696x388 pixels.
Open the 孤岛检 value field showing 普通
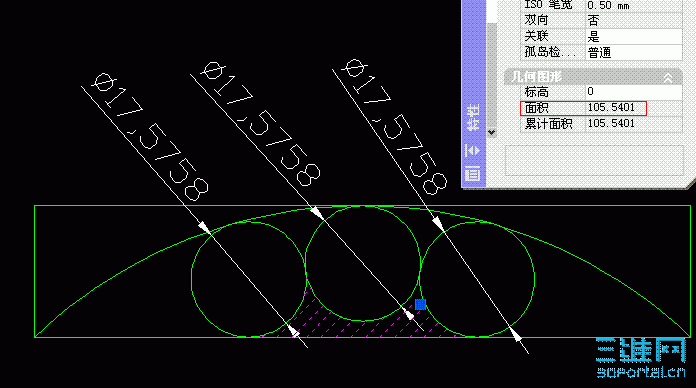point(633,52)
